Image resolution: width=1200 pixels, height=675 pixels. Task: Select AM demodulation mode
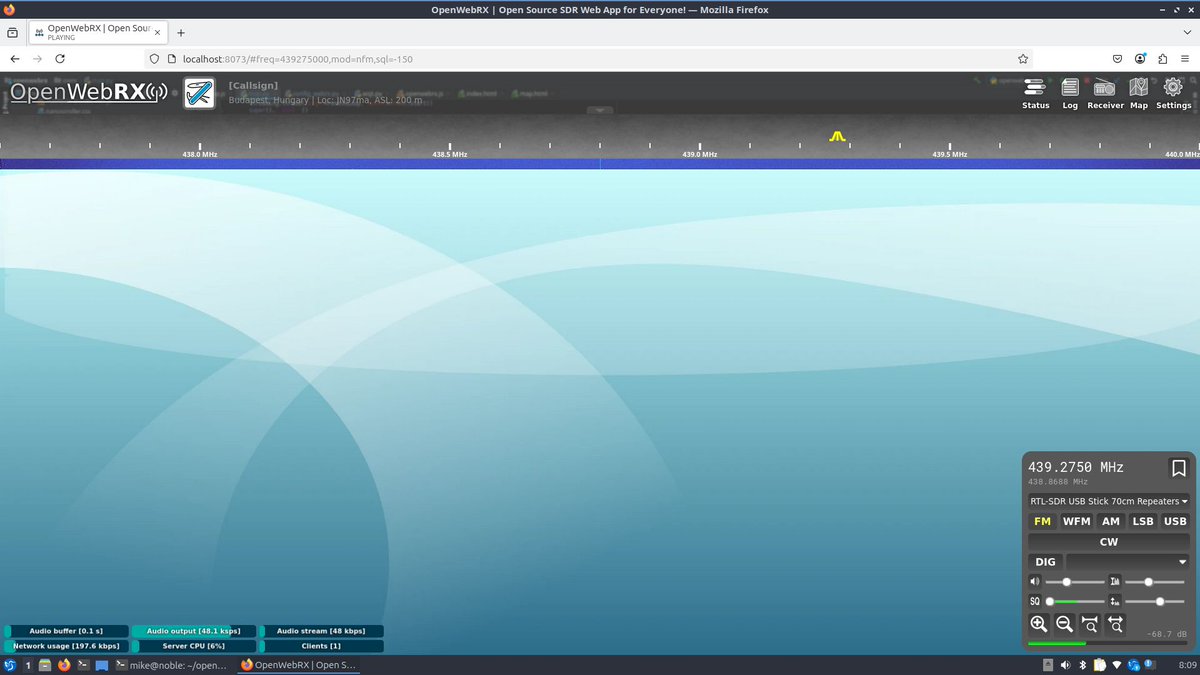click(1111, 521)
